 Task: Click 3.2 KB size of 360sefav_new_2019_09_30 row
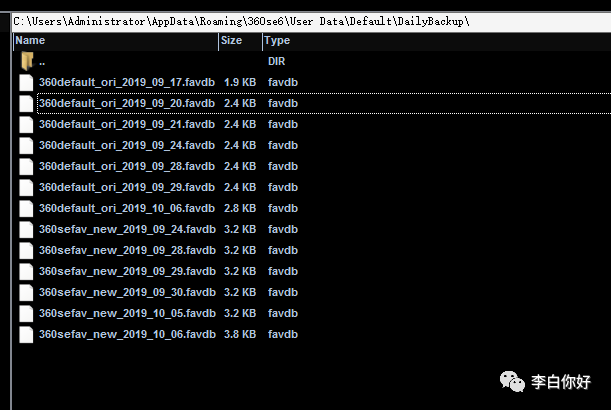(x=240, y=293)
